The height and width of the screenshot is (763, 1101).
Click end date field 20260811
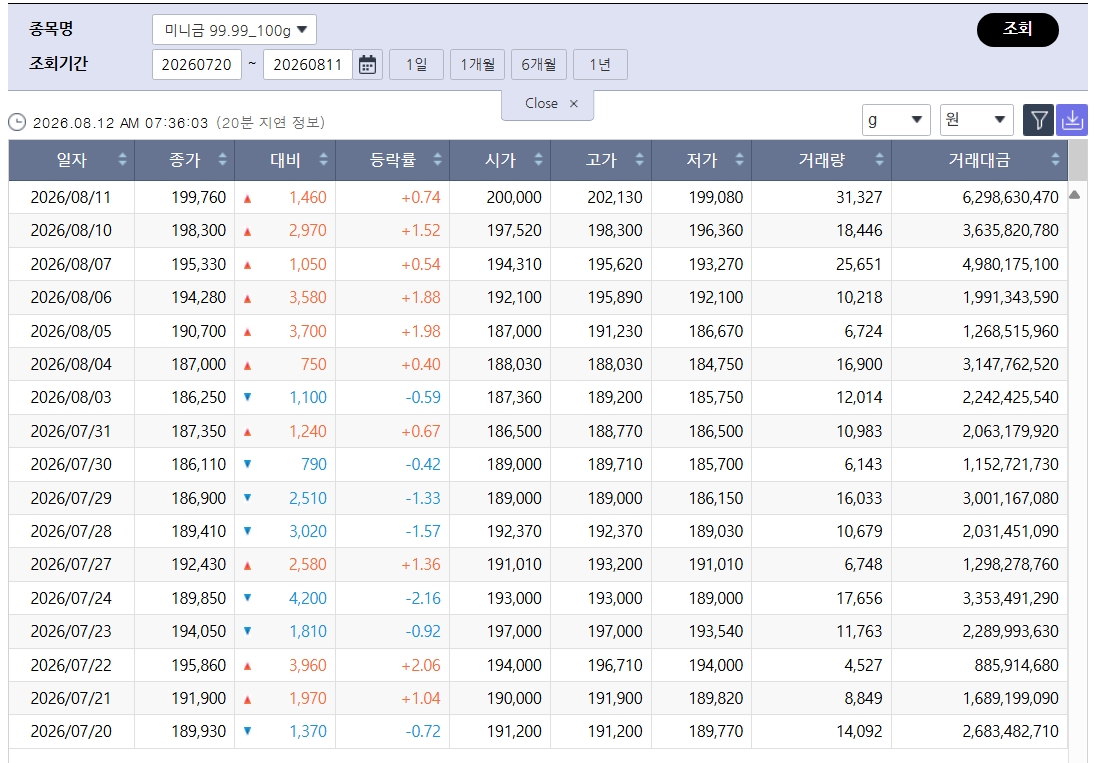tap(308, 65)
